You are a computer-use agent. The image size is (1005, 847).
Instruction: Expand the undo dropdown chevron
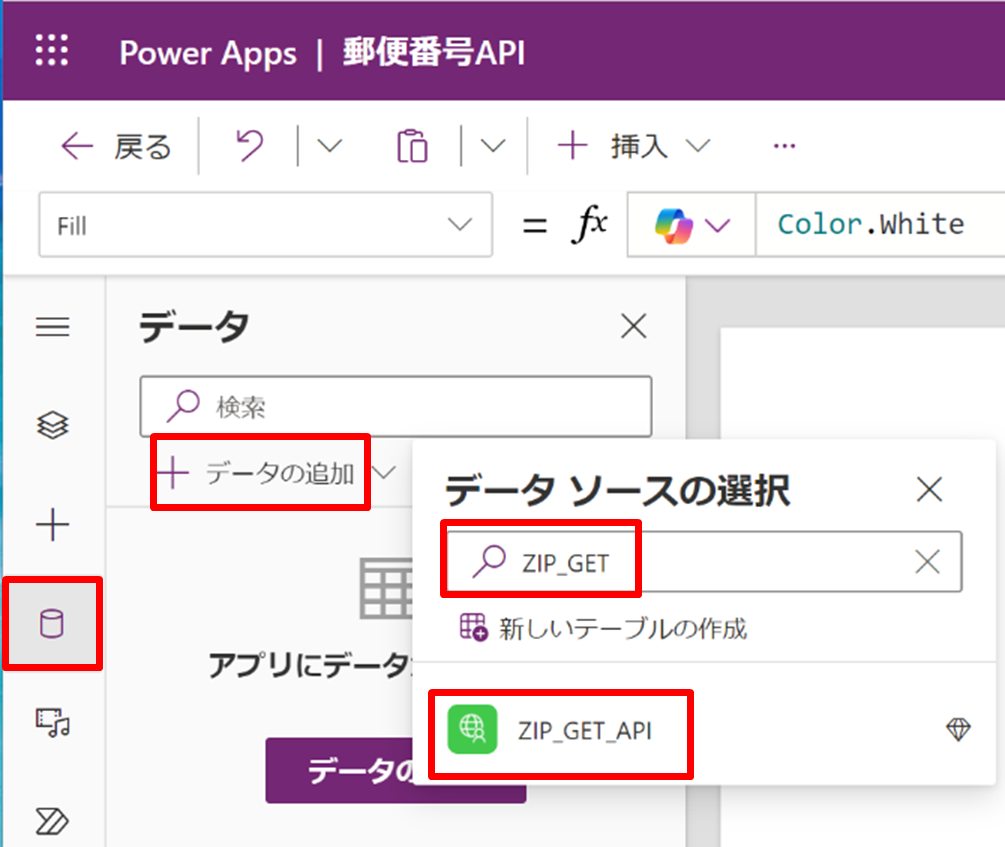pyautogui.click(x=329, y=146)
